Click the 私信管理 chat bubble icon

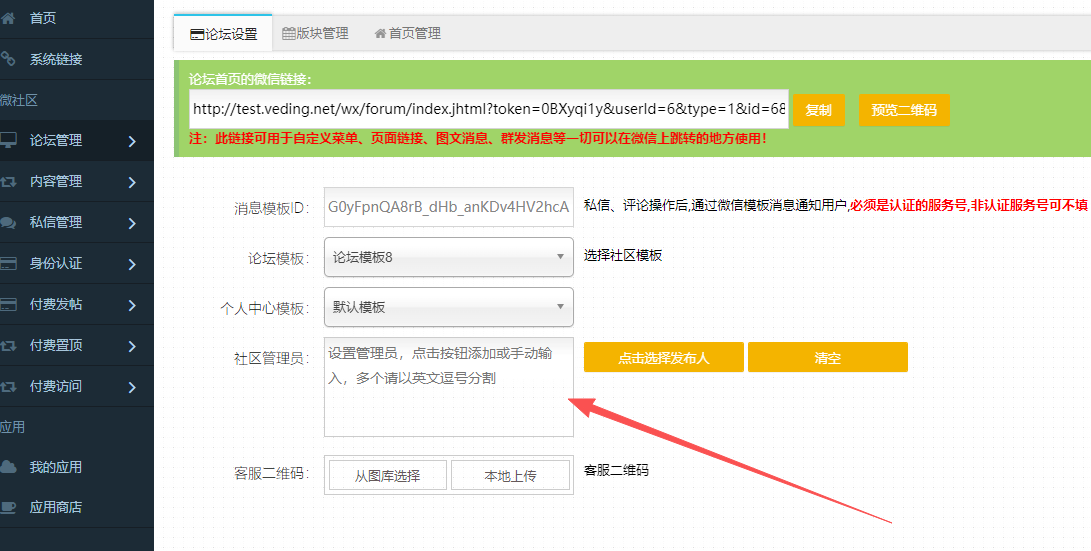(x=9, y=222)
